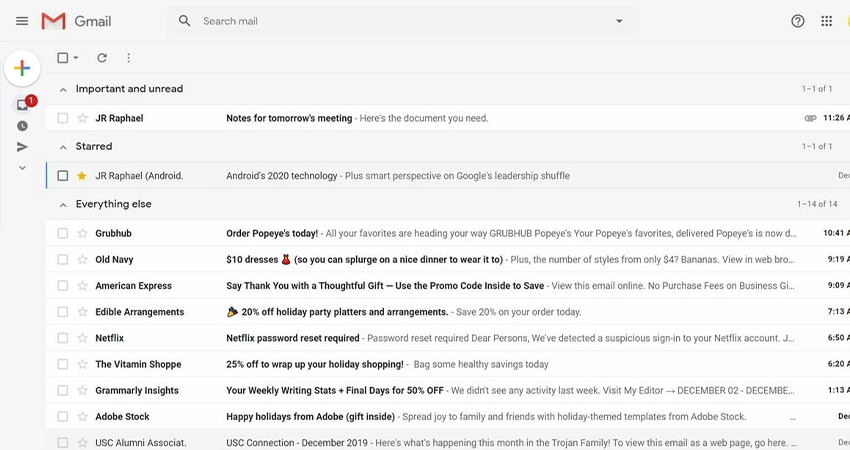Star the Adobe Stock email
The image size is (850, 450).
click(x=82, y=416)
